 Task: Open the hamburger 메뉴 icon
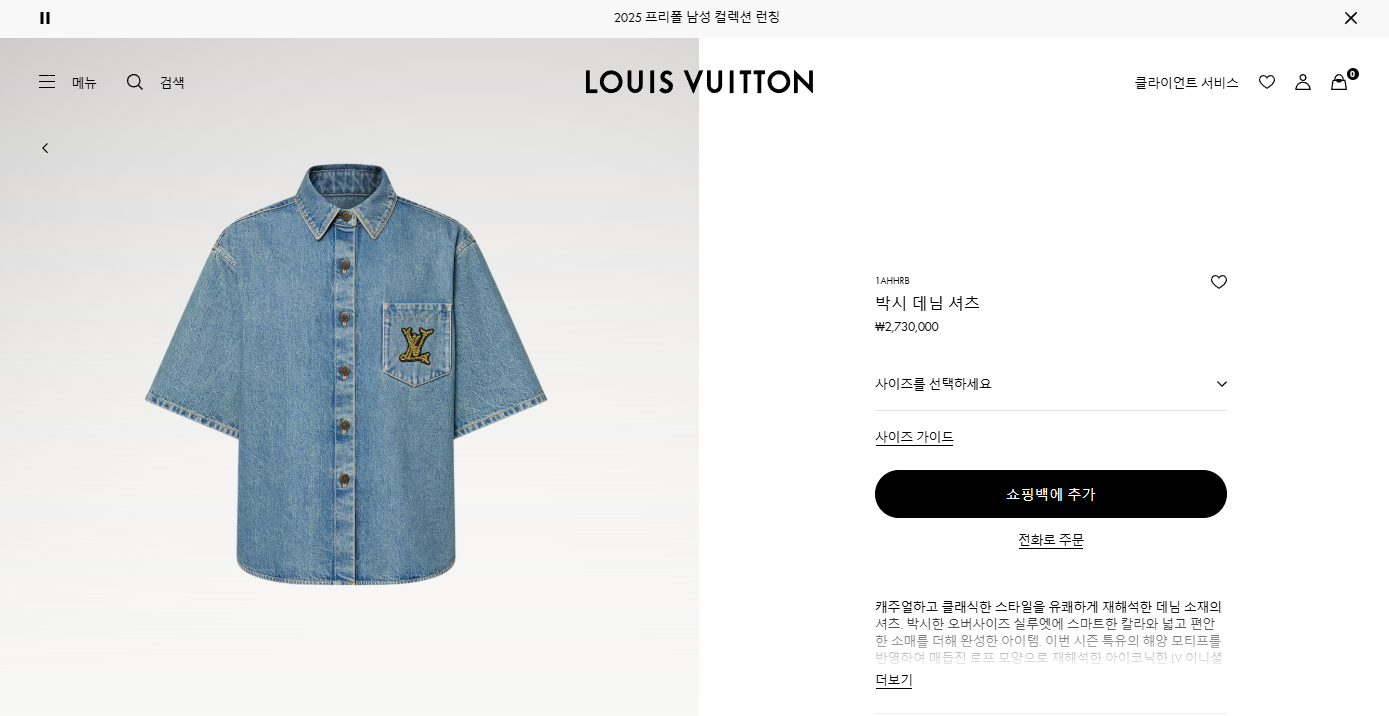tap(47, 82)
